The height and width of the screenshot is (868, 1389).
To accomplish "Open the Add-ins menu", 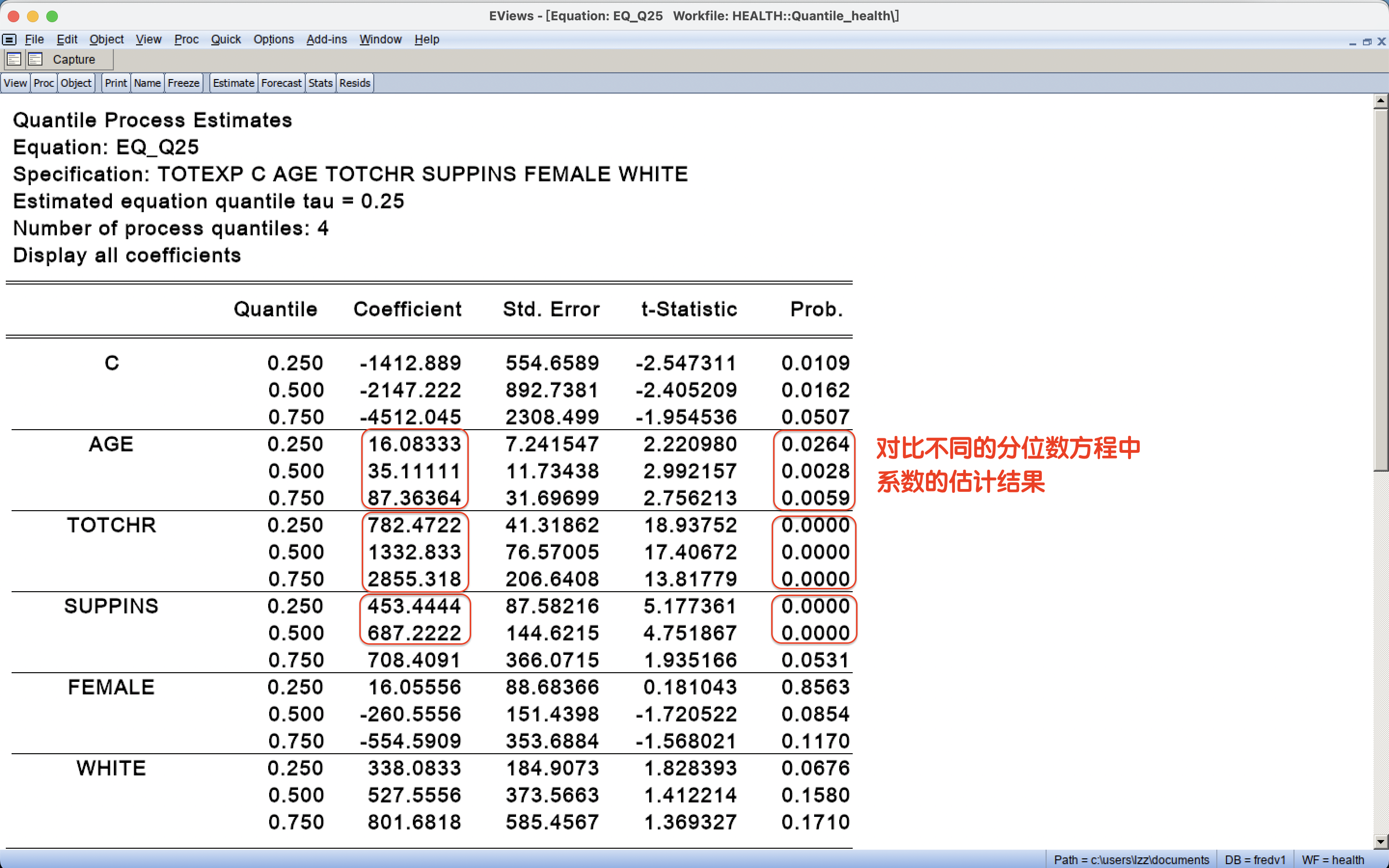I will click(x=326, y=40).
